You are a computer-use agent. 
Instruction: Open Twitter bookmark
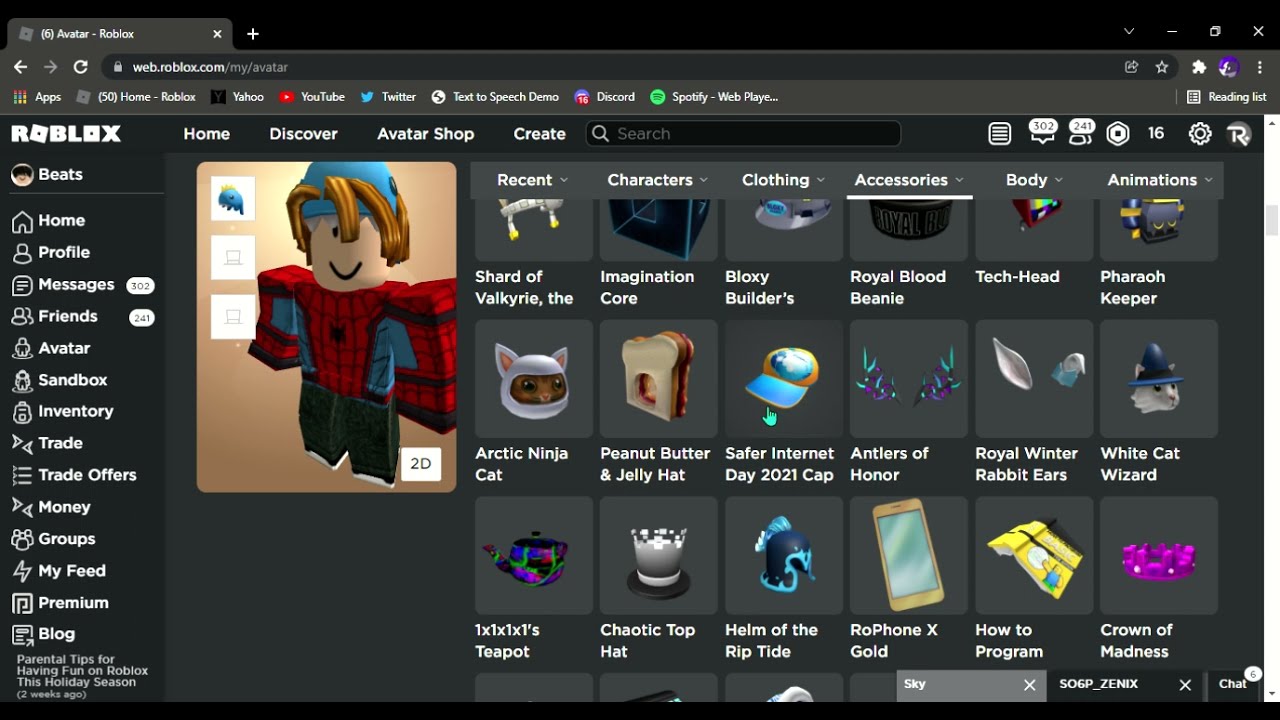(388, 97)
